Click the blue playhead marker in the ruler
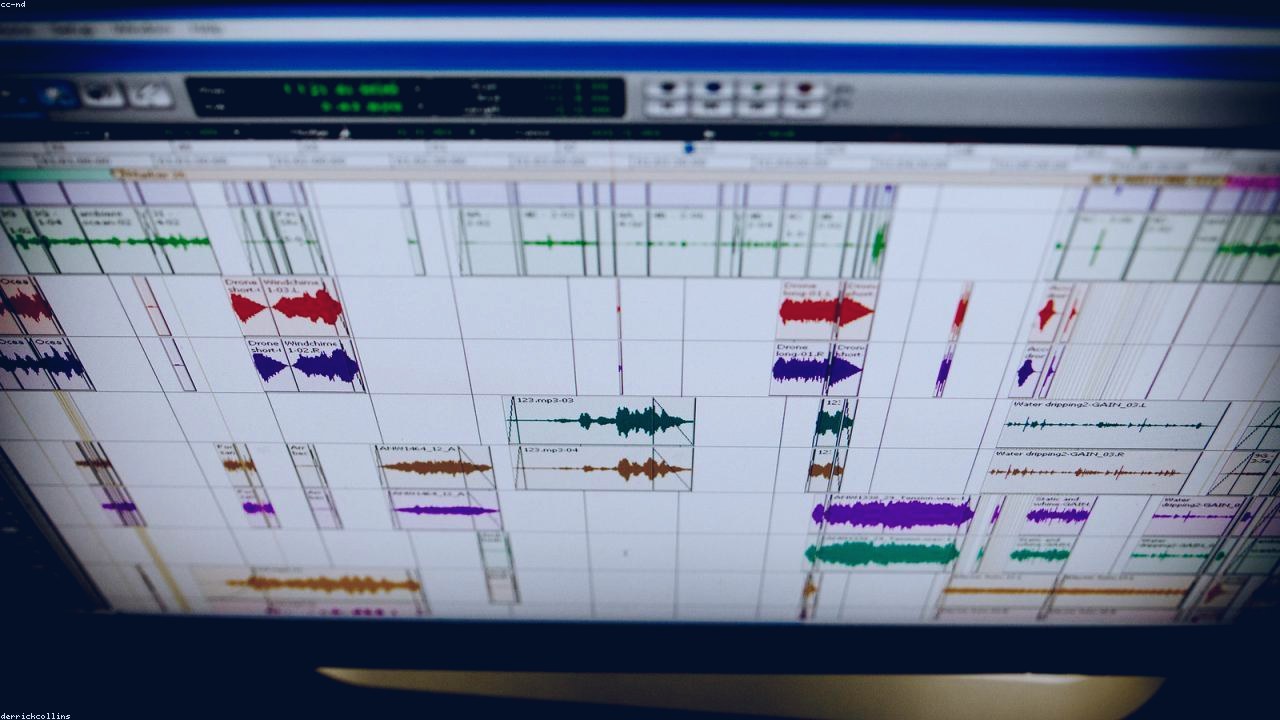 [689, 148]
